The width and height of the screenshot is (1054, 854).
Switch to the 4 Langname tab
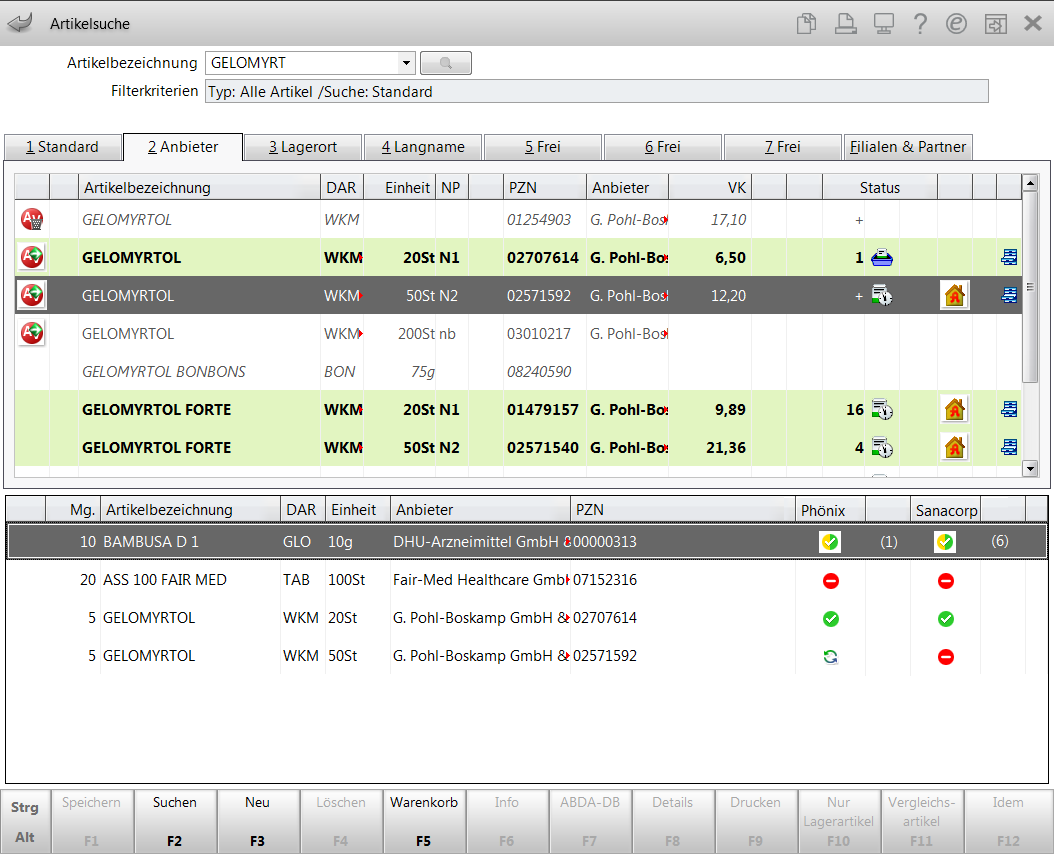(423, 147)
